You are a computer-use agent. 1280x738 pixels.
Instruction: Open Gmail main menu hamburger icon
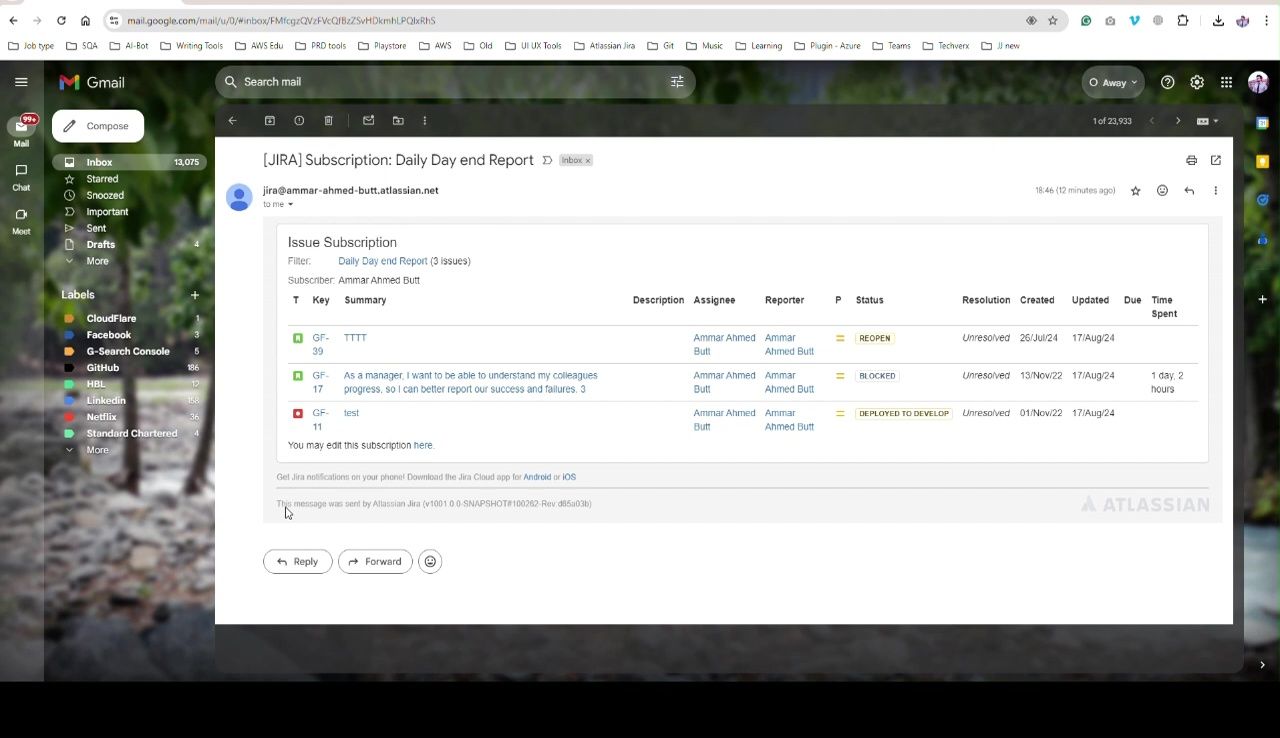(21, 82)
